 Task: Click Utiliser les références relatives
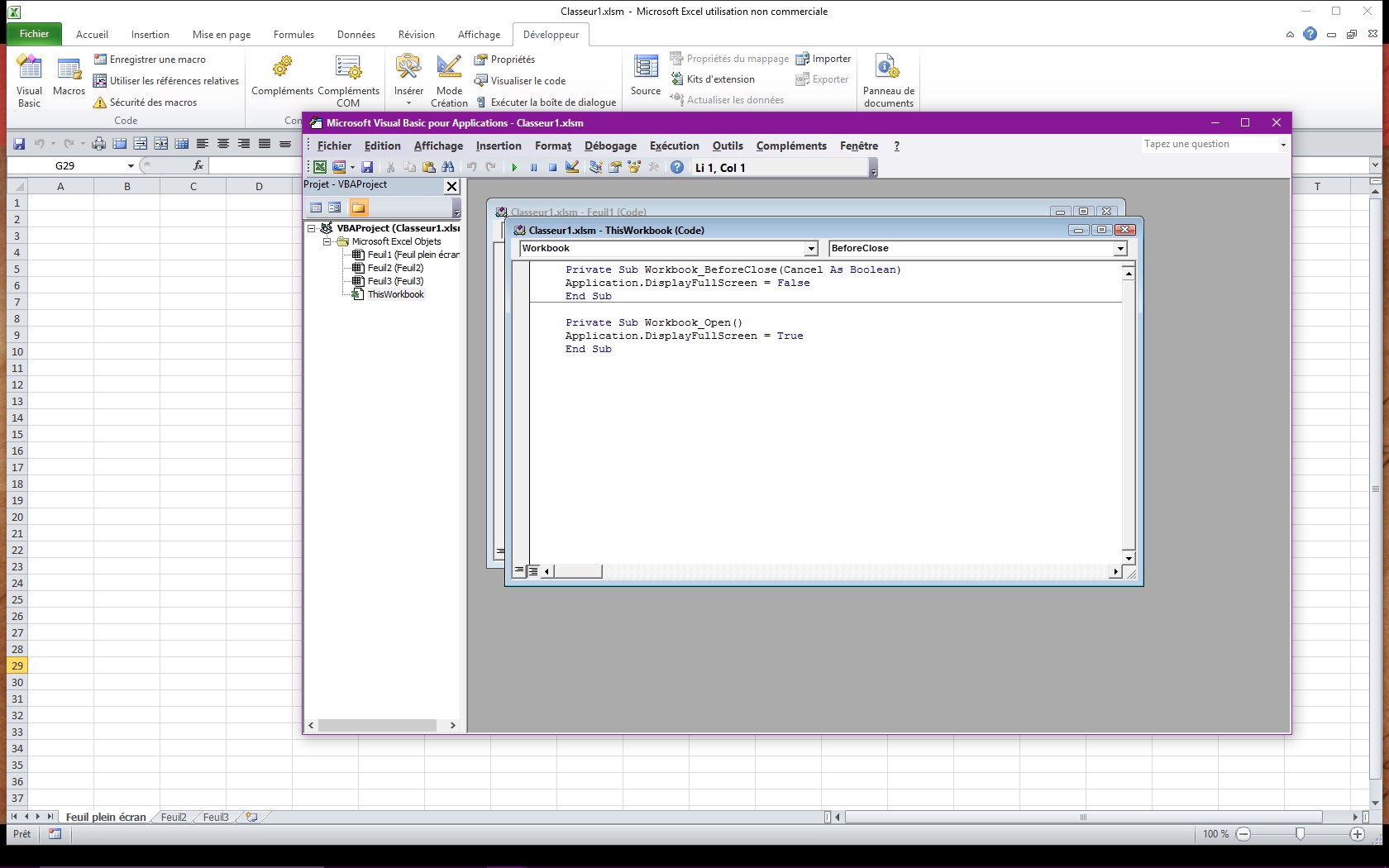pos(166,81)
